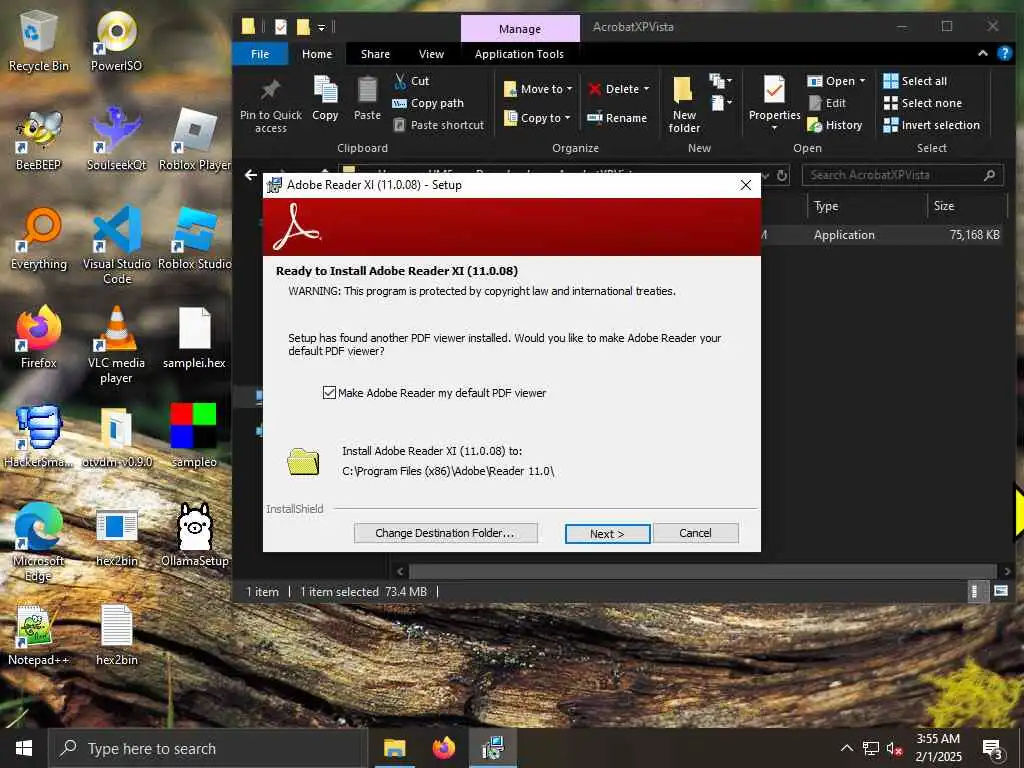Select the samplei.hex file icon
The height and width of the screenshot is (768, 1024).
[195, 337]
